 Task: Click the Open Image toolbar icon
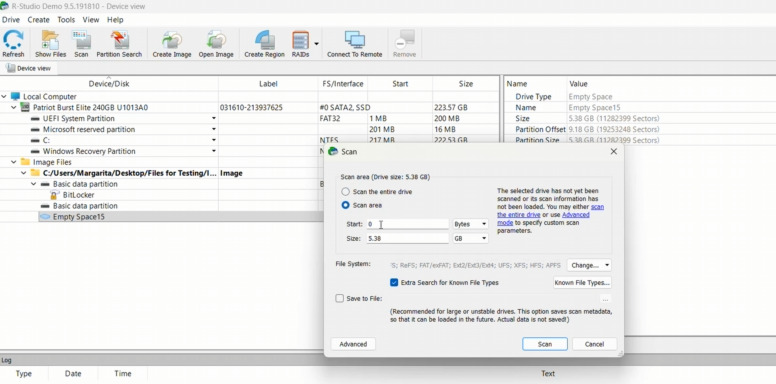click(216, 40)
